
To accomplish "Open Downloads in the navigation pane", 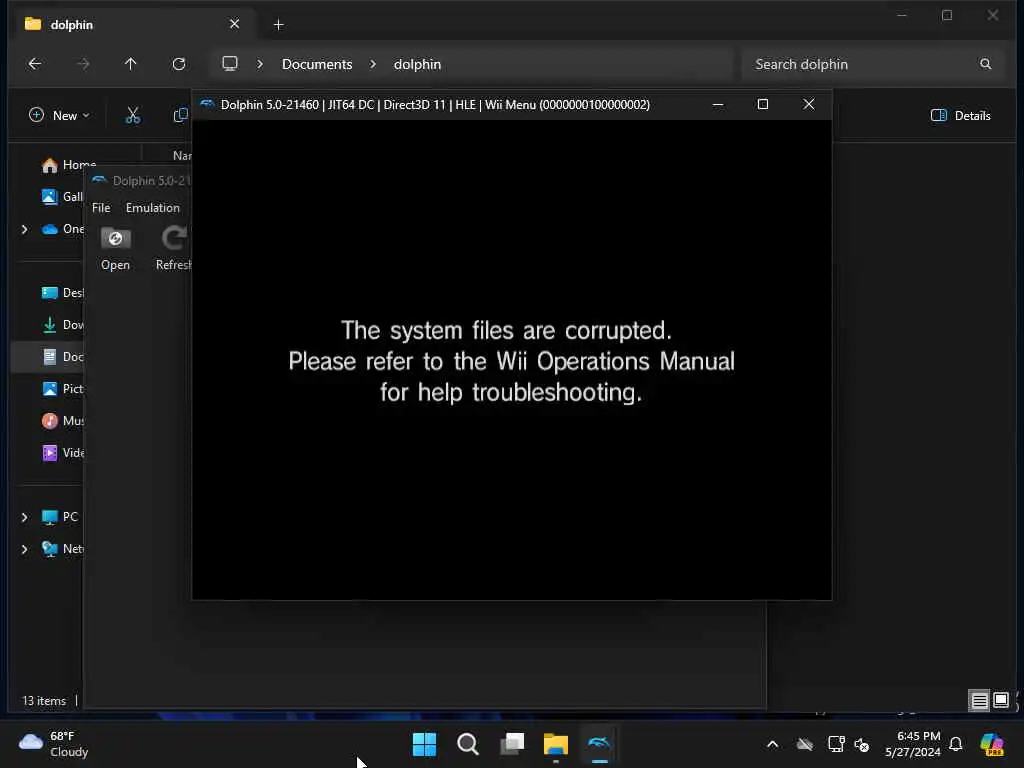I will (x=63, y=325).
